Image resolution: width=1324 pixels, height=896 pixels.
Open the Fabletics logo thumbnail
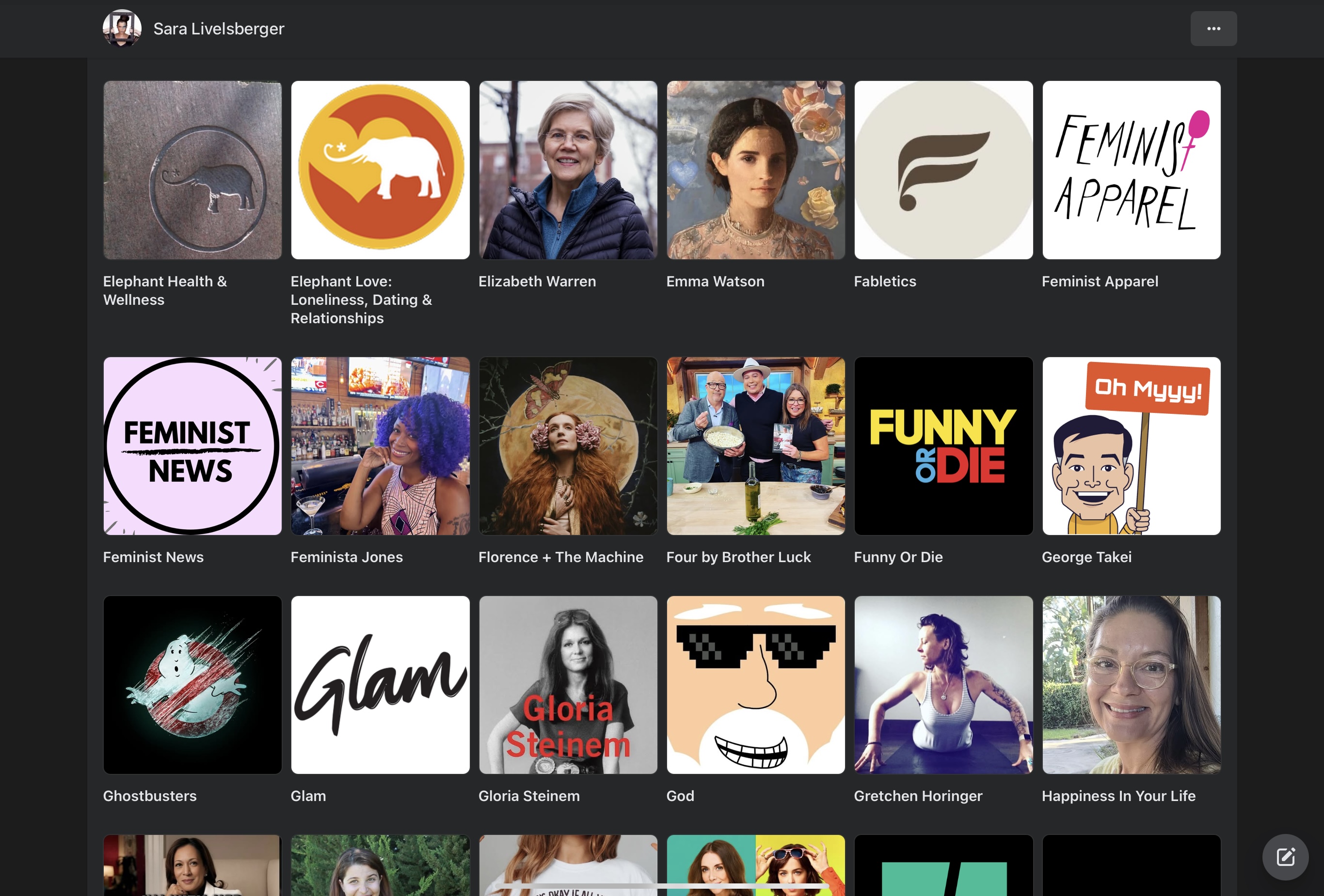(x=943, y=170)
